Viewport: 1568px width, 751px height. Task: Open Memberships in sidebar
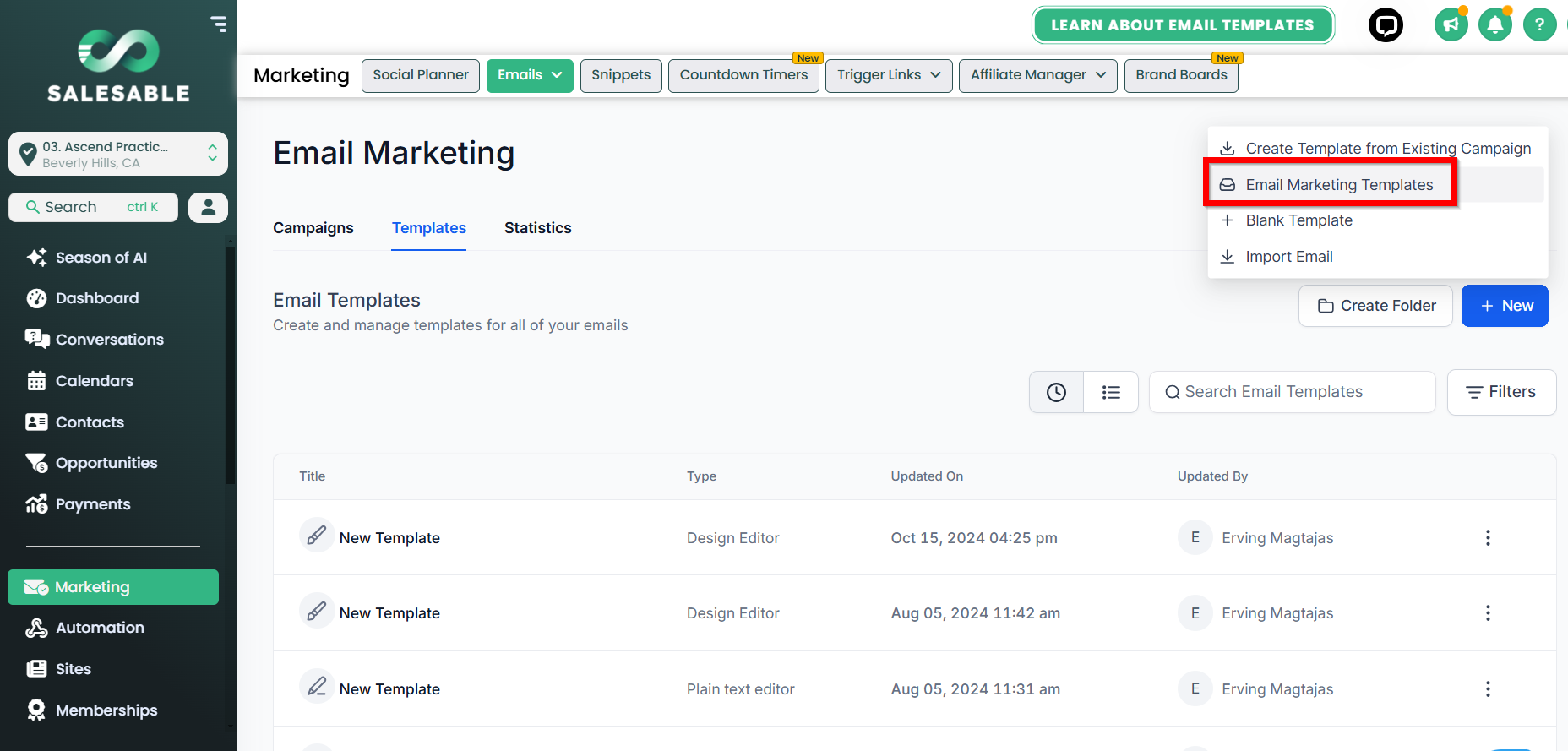(91, 710)
